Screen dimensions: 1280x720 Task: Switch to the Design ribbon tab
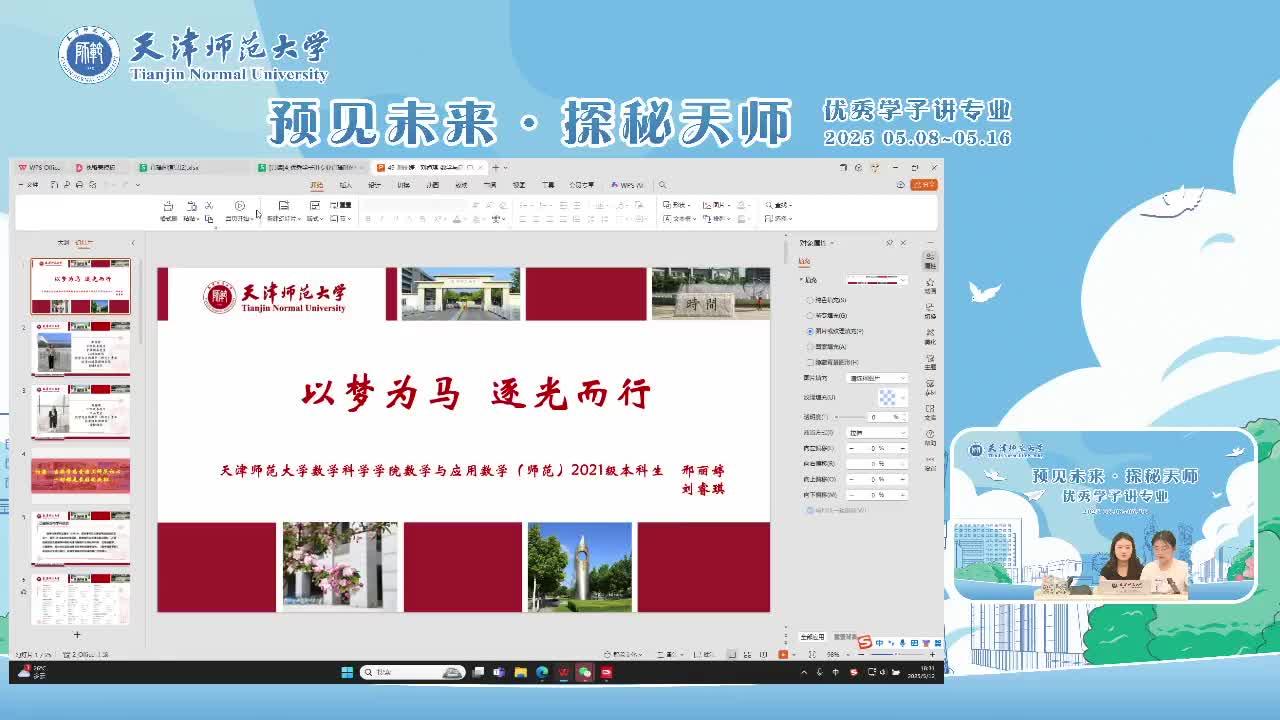[x=374, y=185]
